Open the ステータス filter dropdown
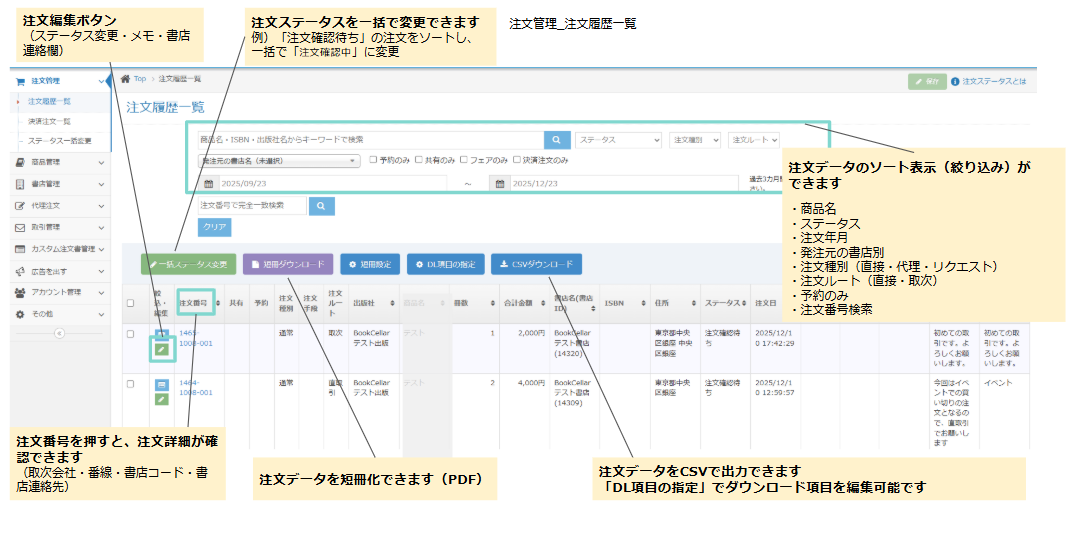1072x551 pixels. click(x=618, y=140)
